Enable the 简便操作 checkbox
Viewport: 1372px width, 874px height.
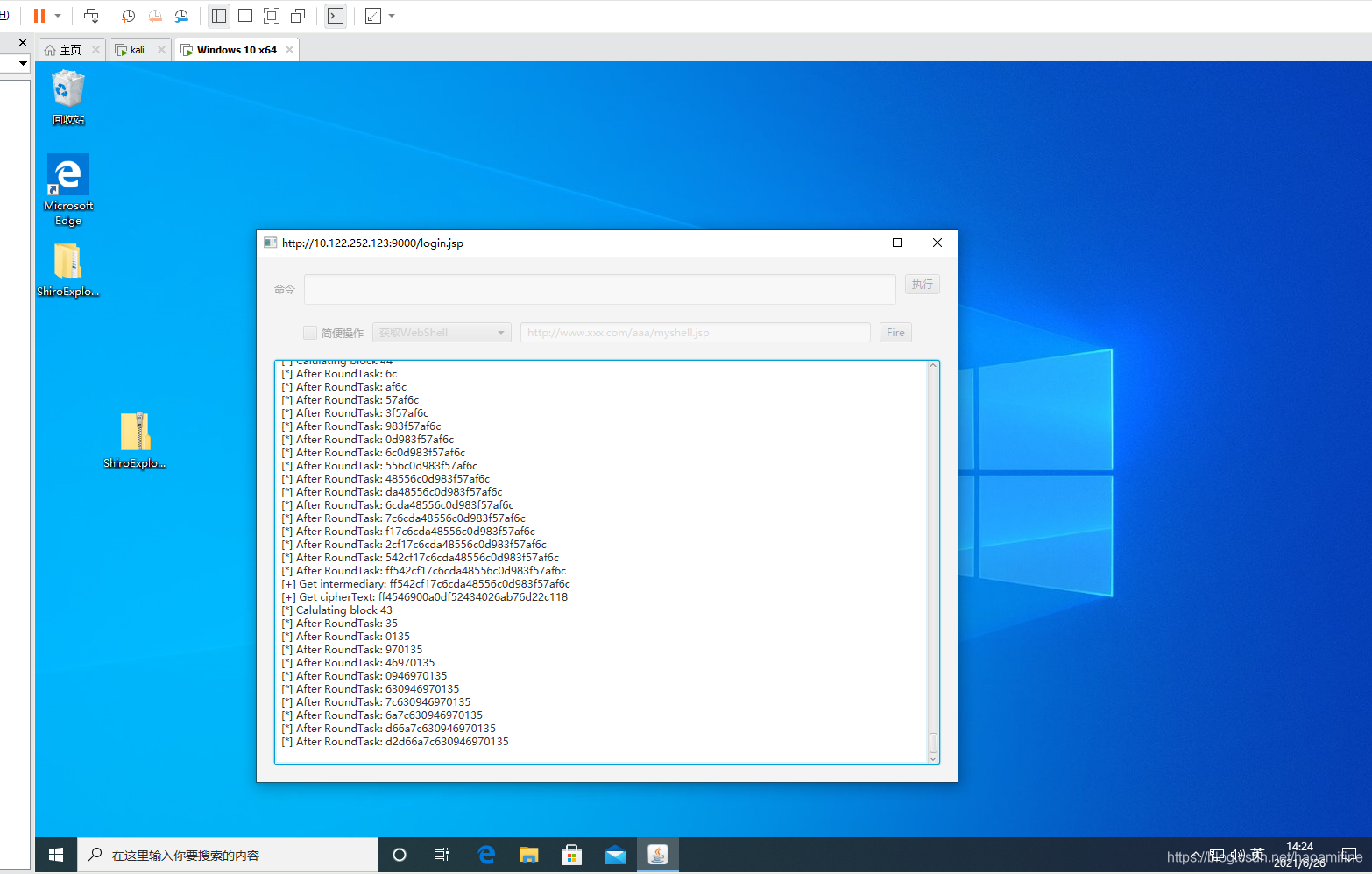click(x=310, y=333)
